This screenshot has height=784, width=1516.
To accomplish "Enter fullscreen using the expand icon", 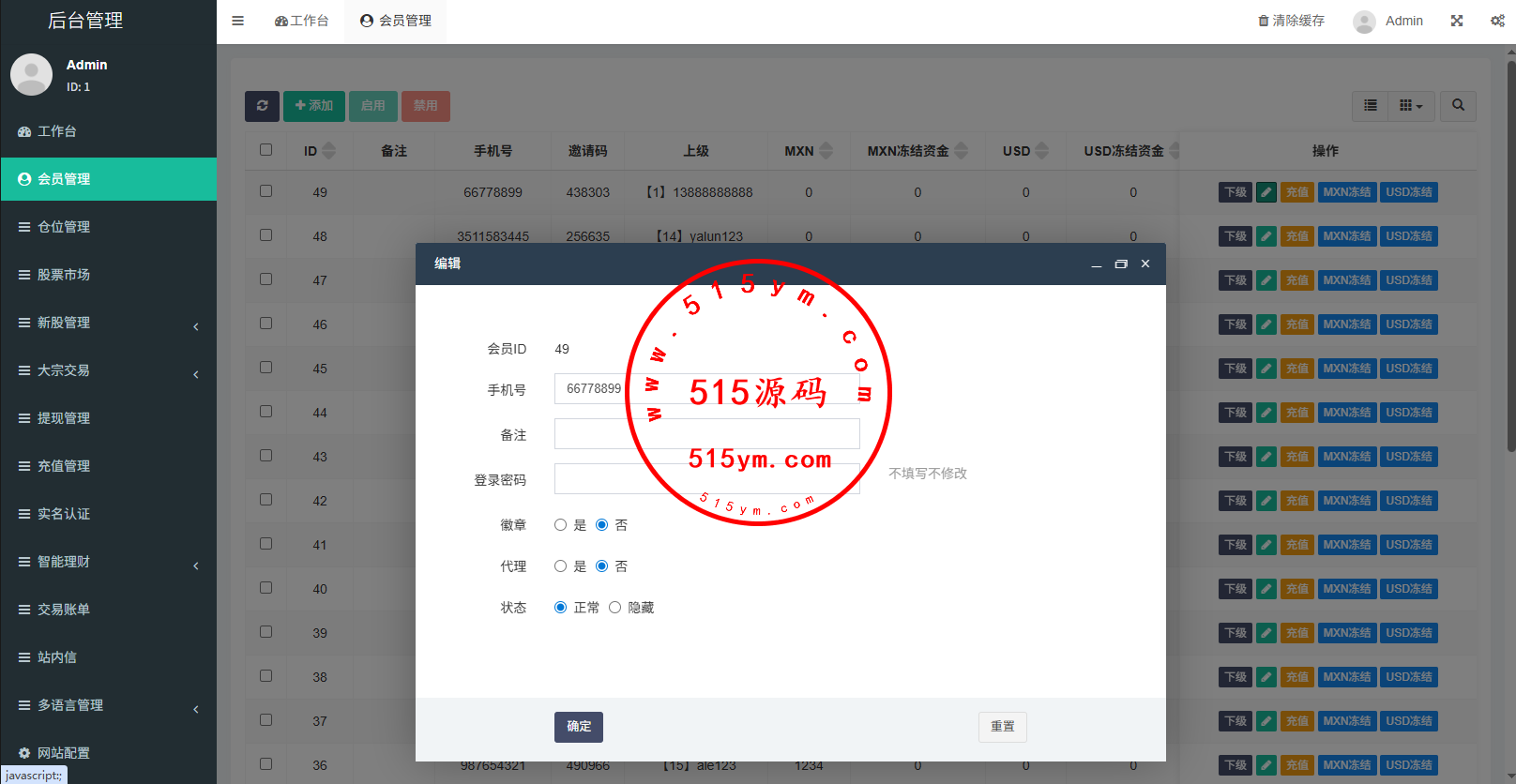I will pos(1457,21).
